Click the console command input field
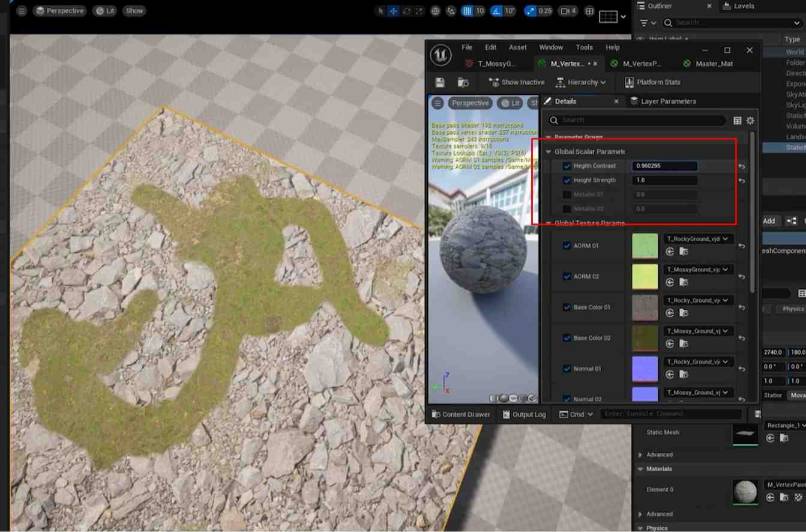This screenshot has width=806, height=532. click(670, 414)
